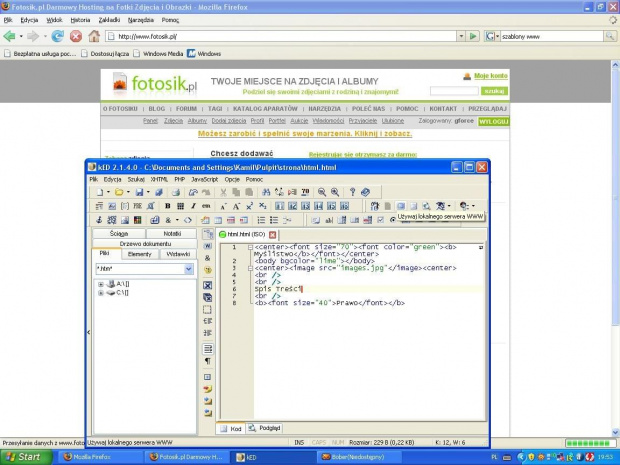This screenshot has width=620, height=465.
Task: Insert anchor with anchor icon
Action: [99, 220]
